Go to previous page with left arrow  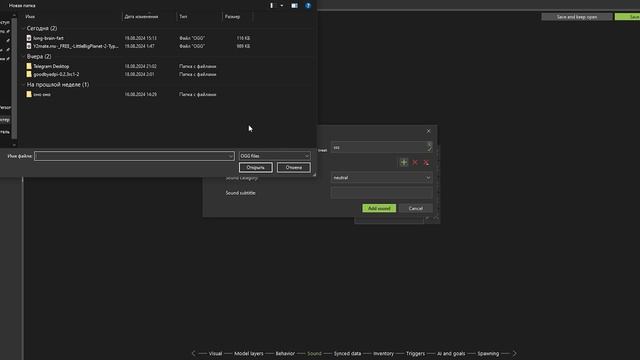pyautogui.click(x=193, y=353)
